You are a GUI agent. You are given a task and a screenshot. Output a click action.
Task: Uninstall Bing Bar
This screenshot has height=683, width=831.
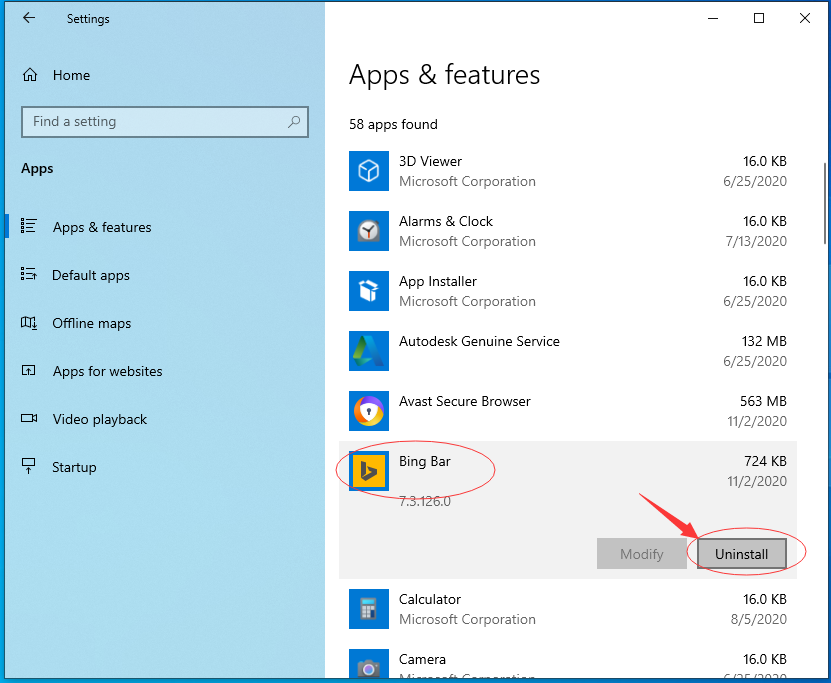click(x=741, y=554)
